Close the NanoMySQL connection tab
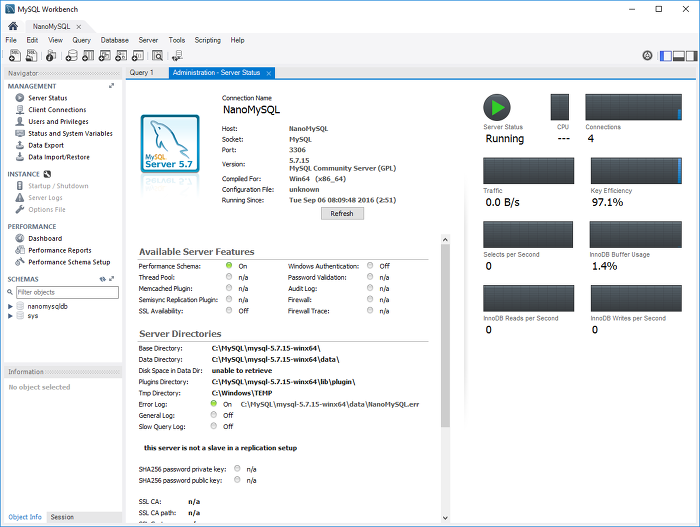The width and height of the screenshot is (700, 527). (x=79, y=27)
